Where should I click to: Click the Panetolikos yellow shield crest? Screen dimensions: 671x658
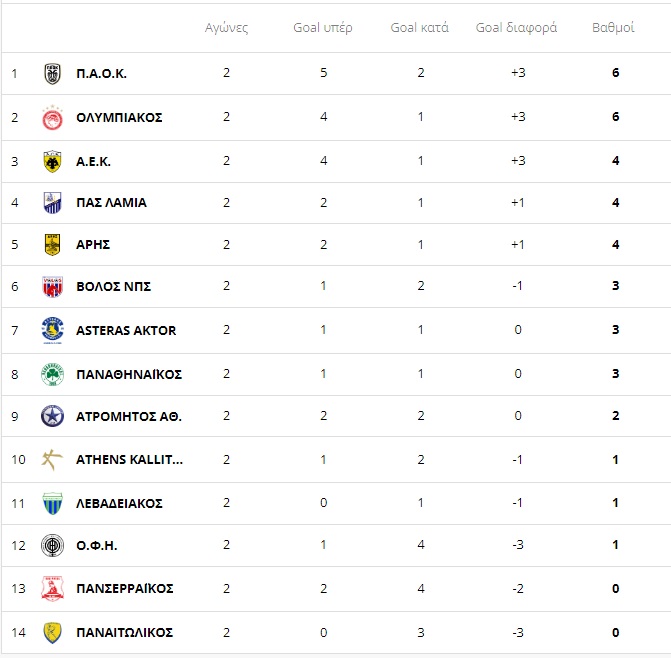[52, 633]
